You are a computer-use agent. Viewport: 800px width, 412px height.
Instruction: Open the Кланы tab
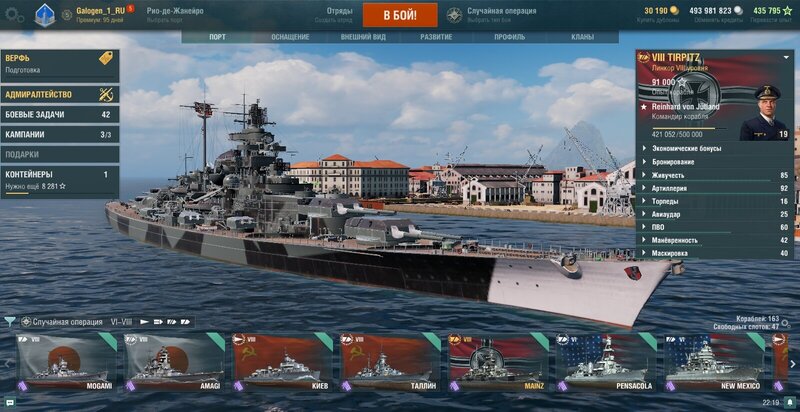pos(583,37)
